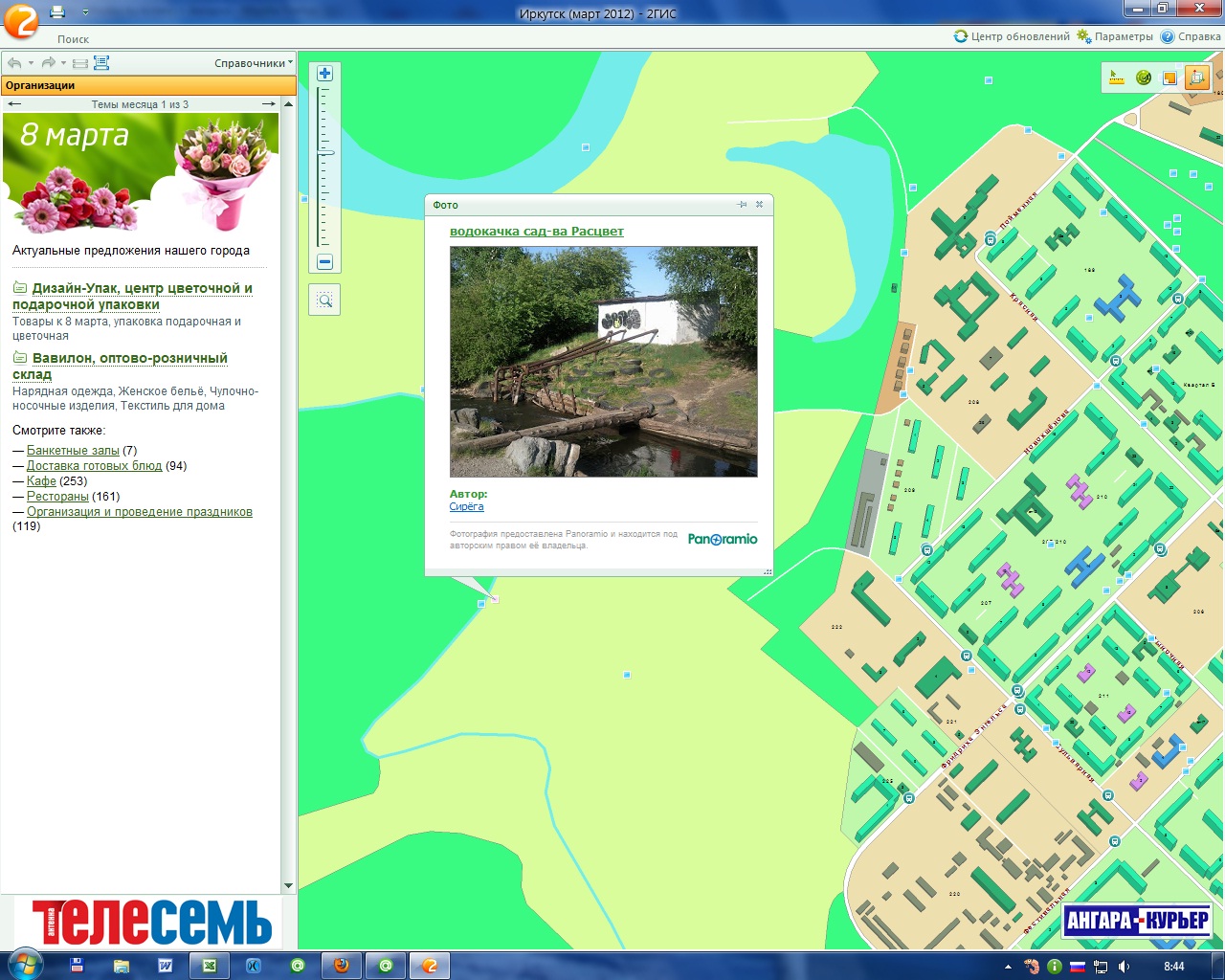This screenshot has width=1225, height=980.
Task: Pin the Фото popup window
Action: pos(742,205)
